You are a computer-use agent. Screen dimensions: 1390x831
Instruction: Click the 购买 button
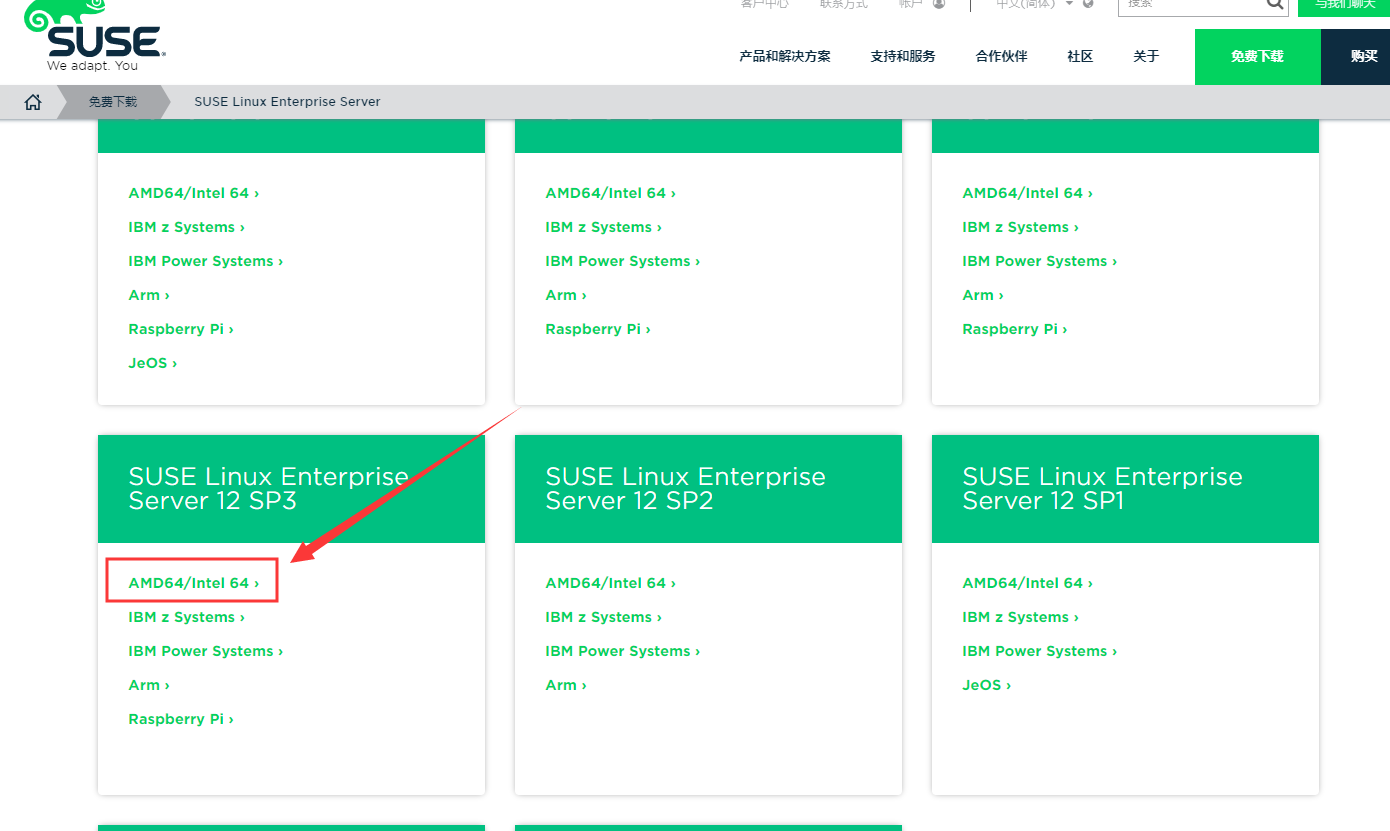coord(1362,57)
